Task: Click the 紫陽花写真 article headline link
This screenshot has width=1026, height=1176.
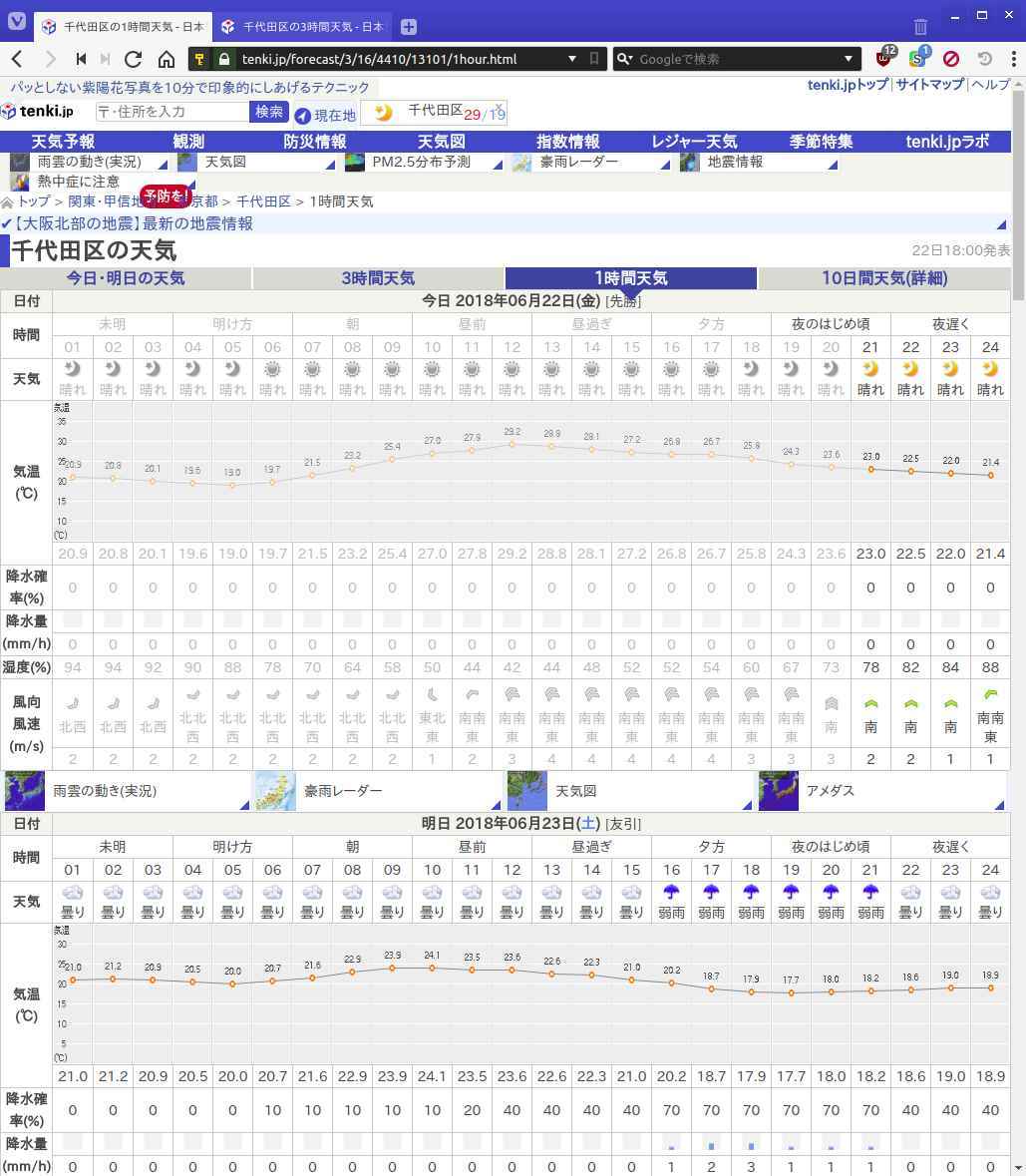Action: coord(189,88)
